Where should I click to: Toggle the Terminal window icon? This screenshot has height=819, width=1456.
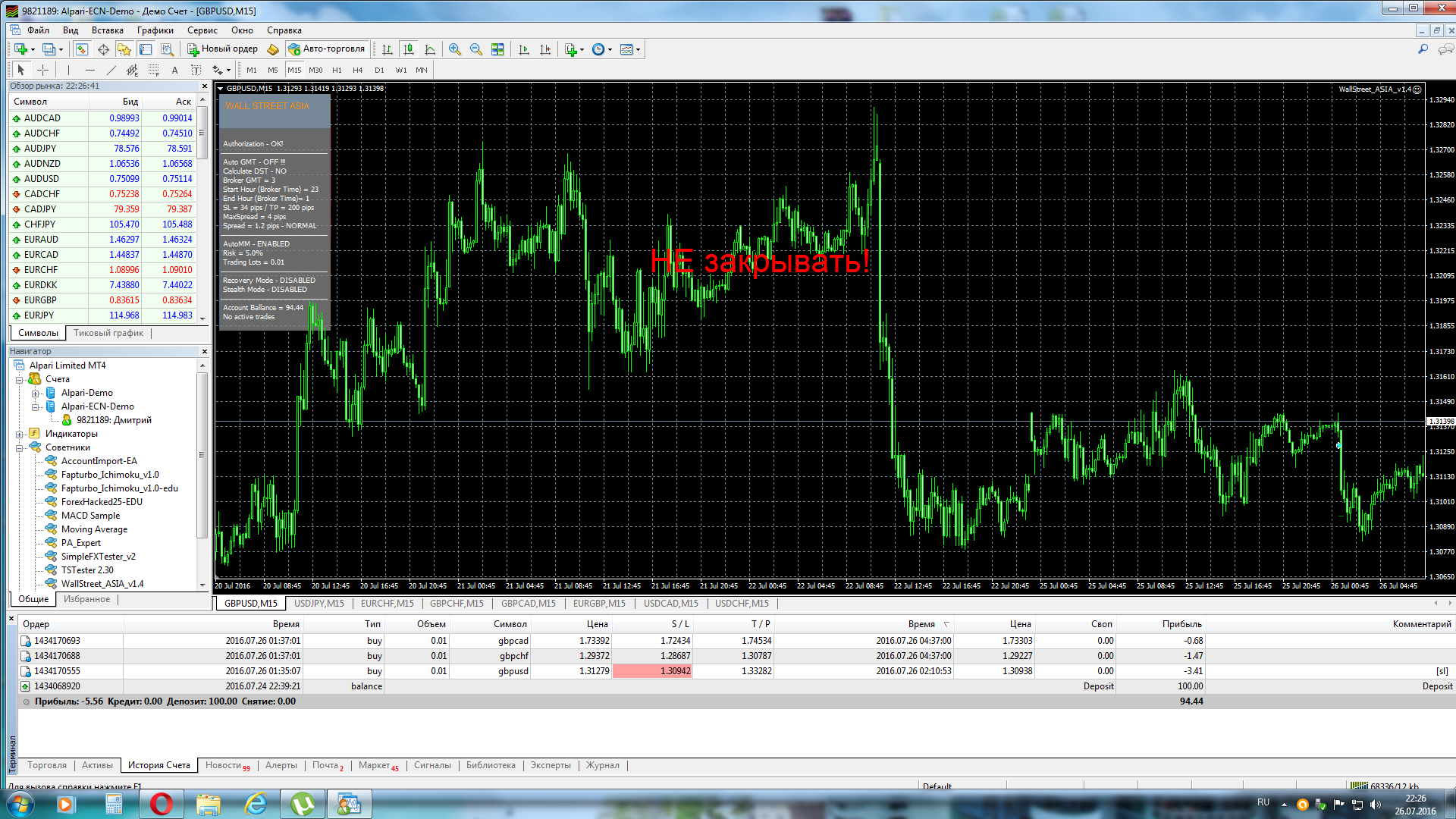(x=146, y=49)
